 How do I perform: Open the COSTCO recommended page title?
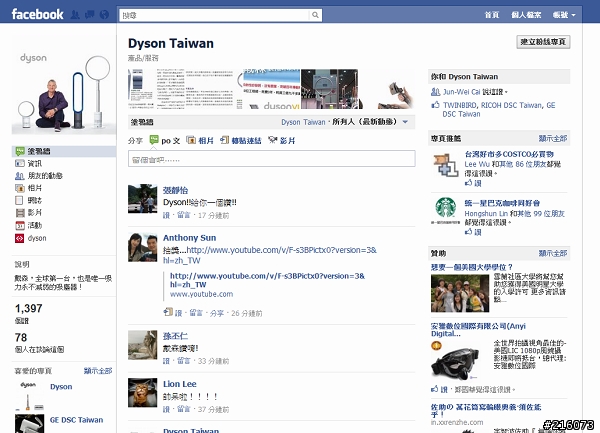click(x=509, y=154)
